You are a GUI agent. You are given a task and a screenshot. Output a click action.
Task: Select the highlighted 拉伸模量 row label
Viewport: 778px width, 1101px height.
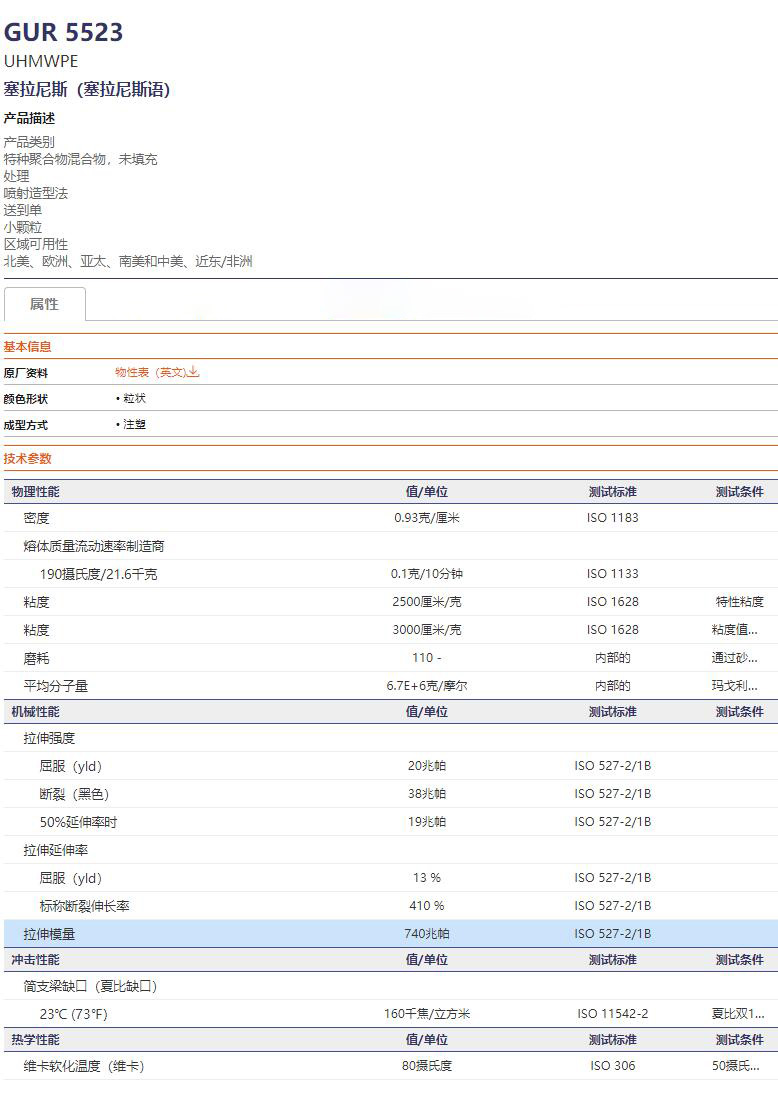pyautogui.click(x=49, y=935)
